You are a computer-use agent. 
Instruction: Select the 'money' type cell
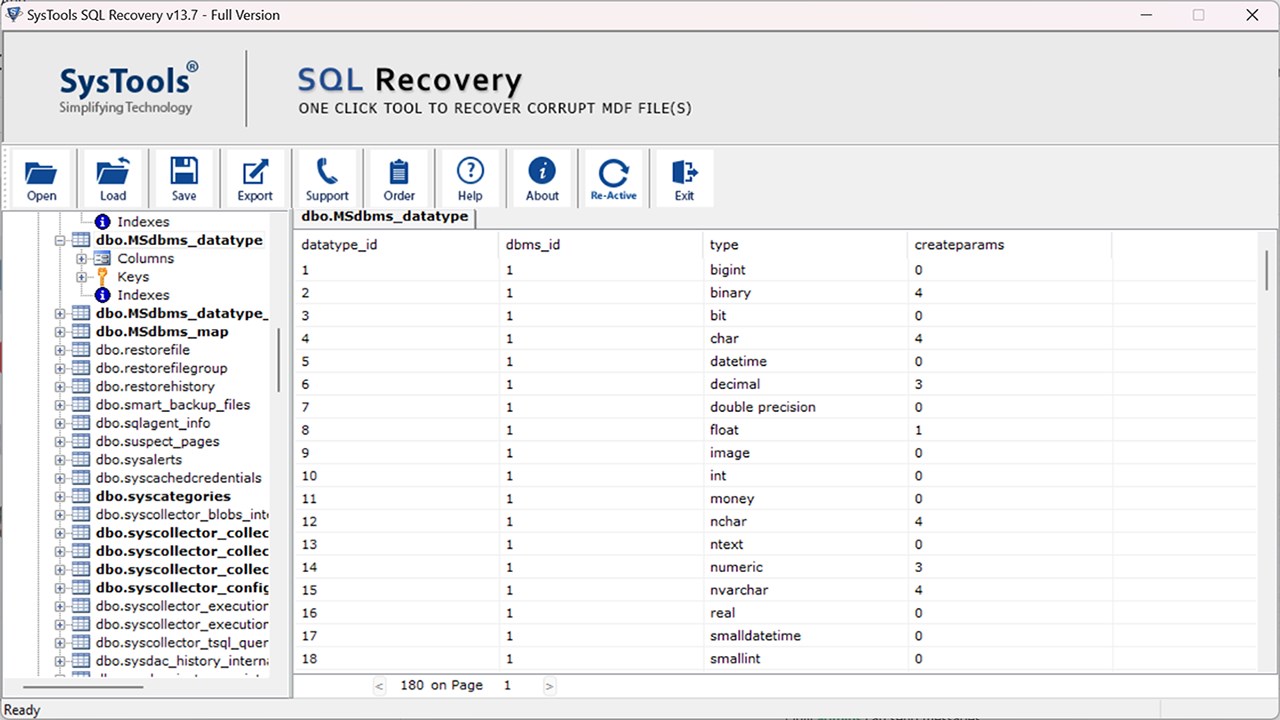pyautogui.click(x=805, y=499)
